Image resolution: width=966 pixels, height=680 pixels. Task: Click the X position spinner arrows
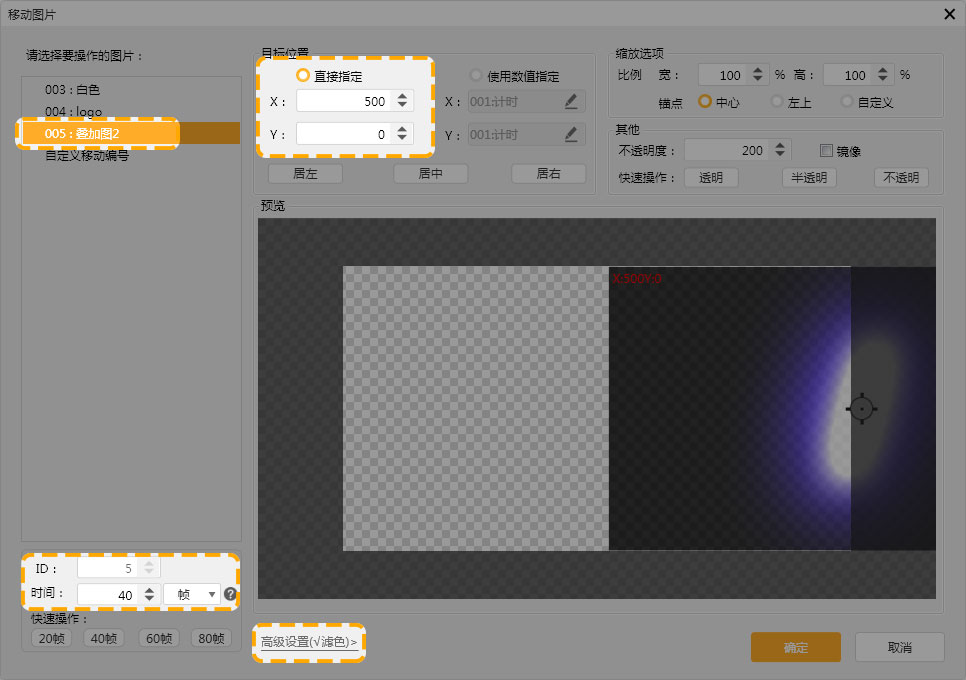click(402, 101)
